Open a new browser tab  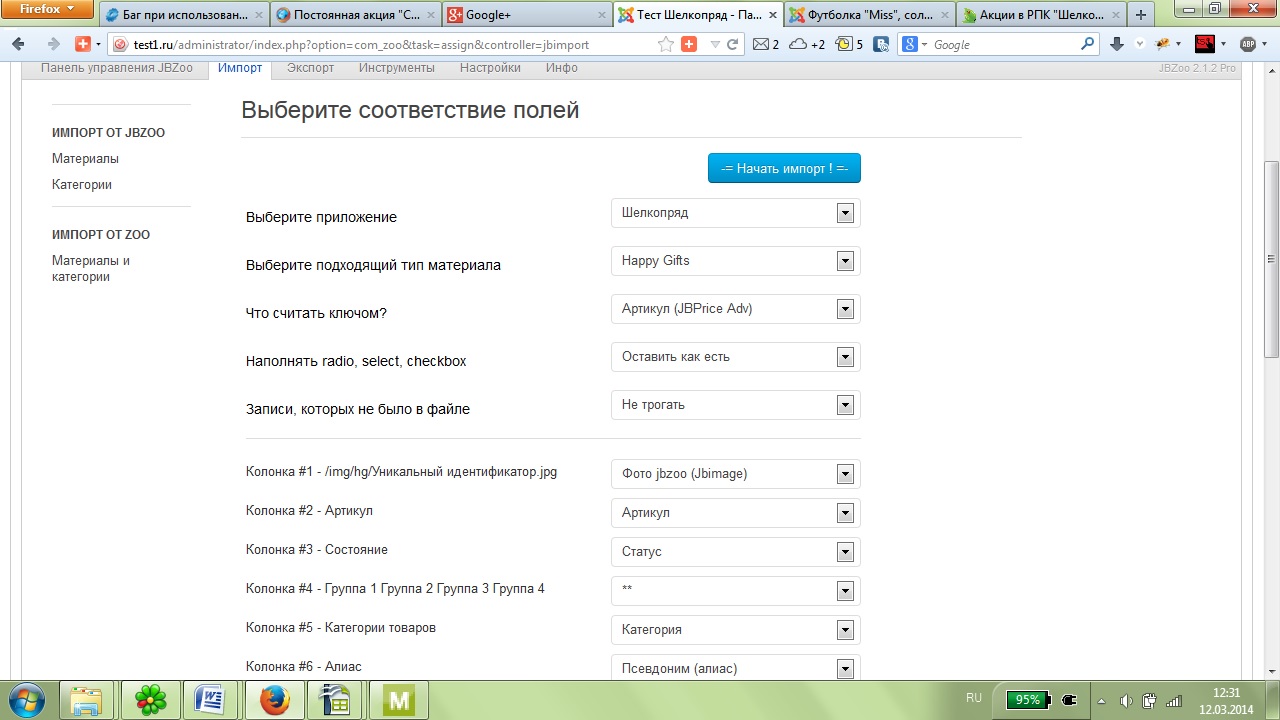pyautogui.click(x=1141, y=15)
